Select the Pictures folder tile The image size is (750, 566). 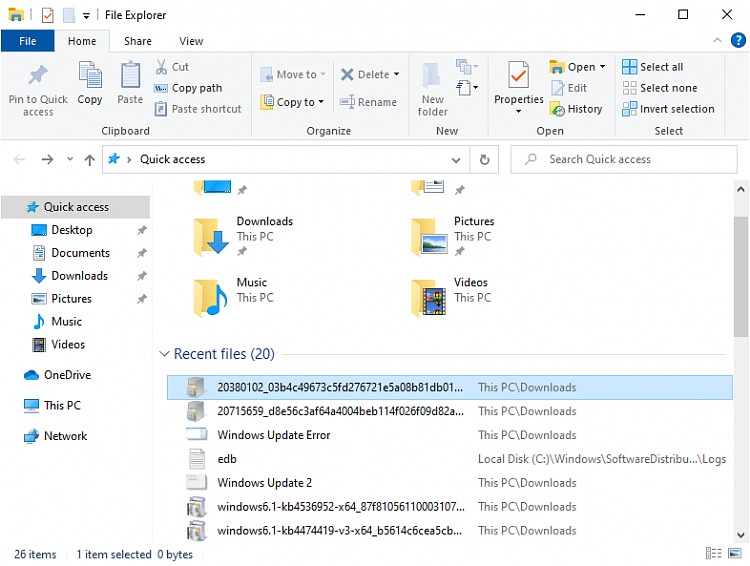(x=453, y=237)
